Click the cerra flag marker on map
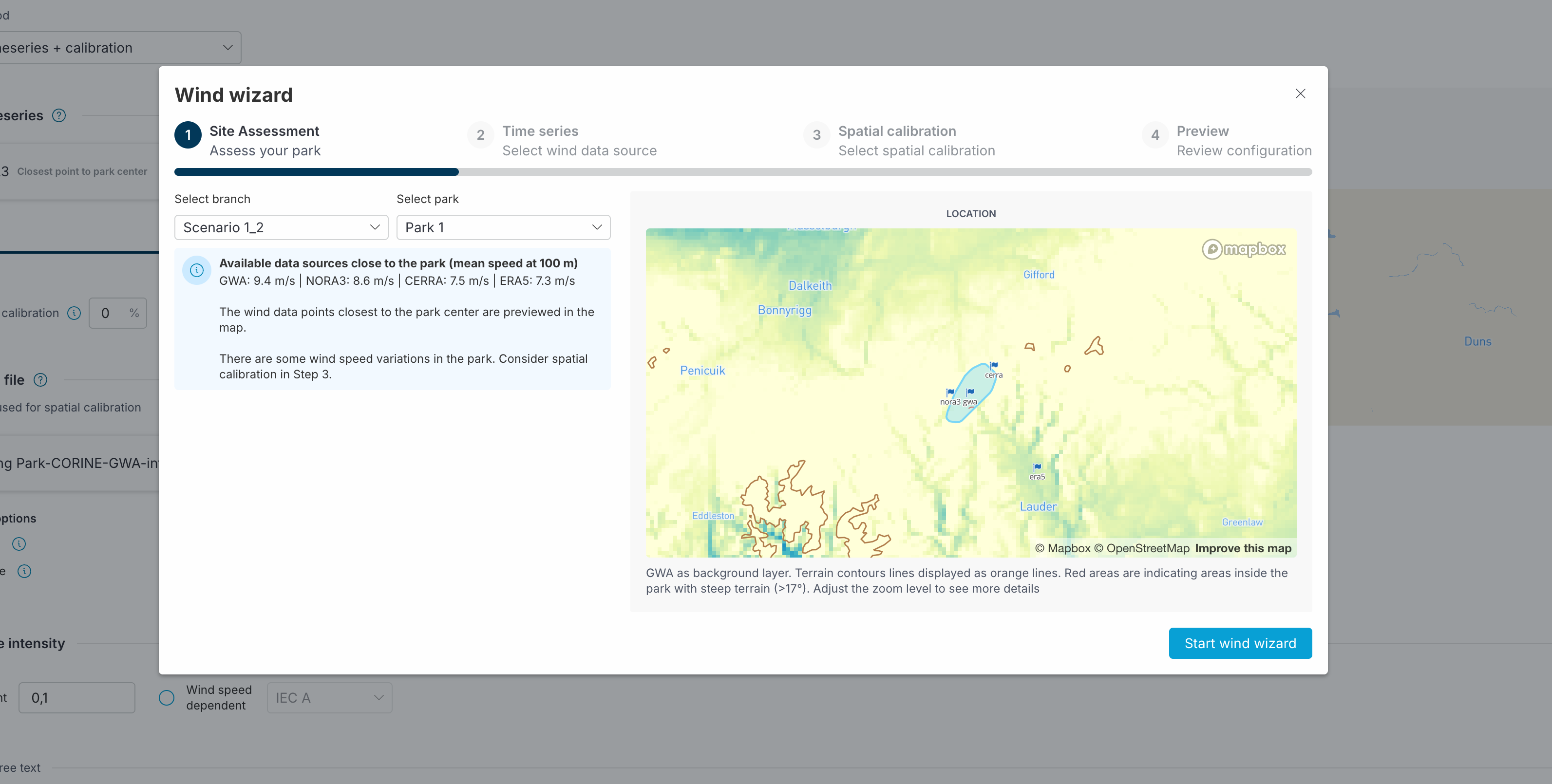The height and width of the screenshot is (784, 1552). click(x=993, y=366)
